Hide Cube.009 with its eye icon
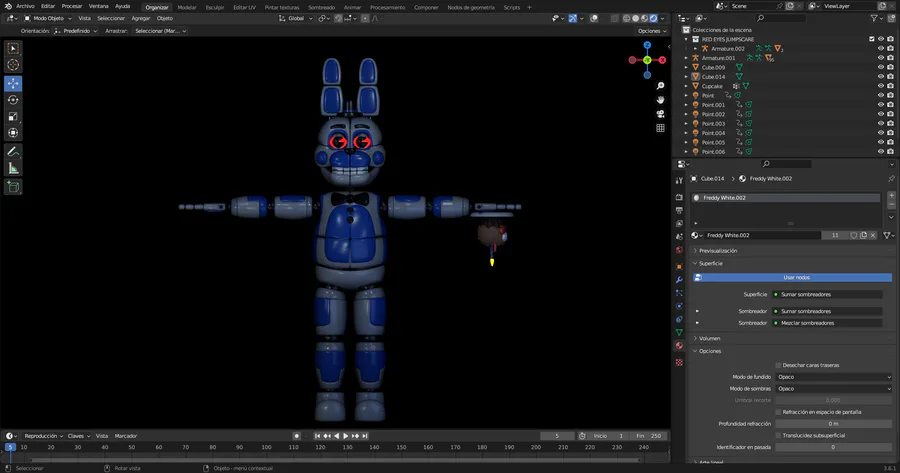Screen dimensions: 900x473 (881, 67)
